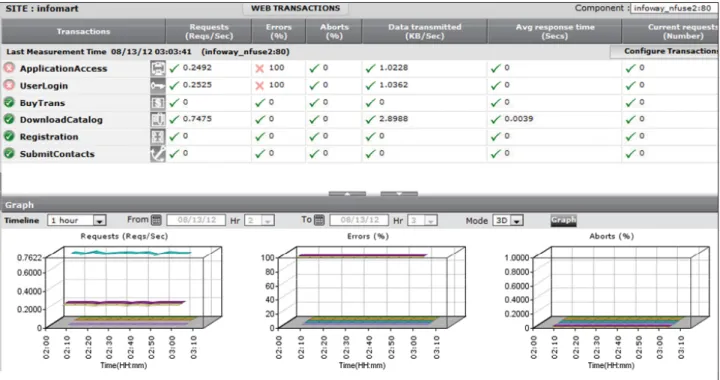
Task: Open the UserLogin transaction link
Action: click(x=44, y=86)
